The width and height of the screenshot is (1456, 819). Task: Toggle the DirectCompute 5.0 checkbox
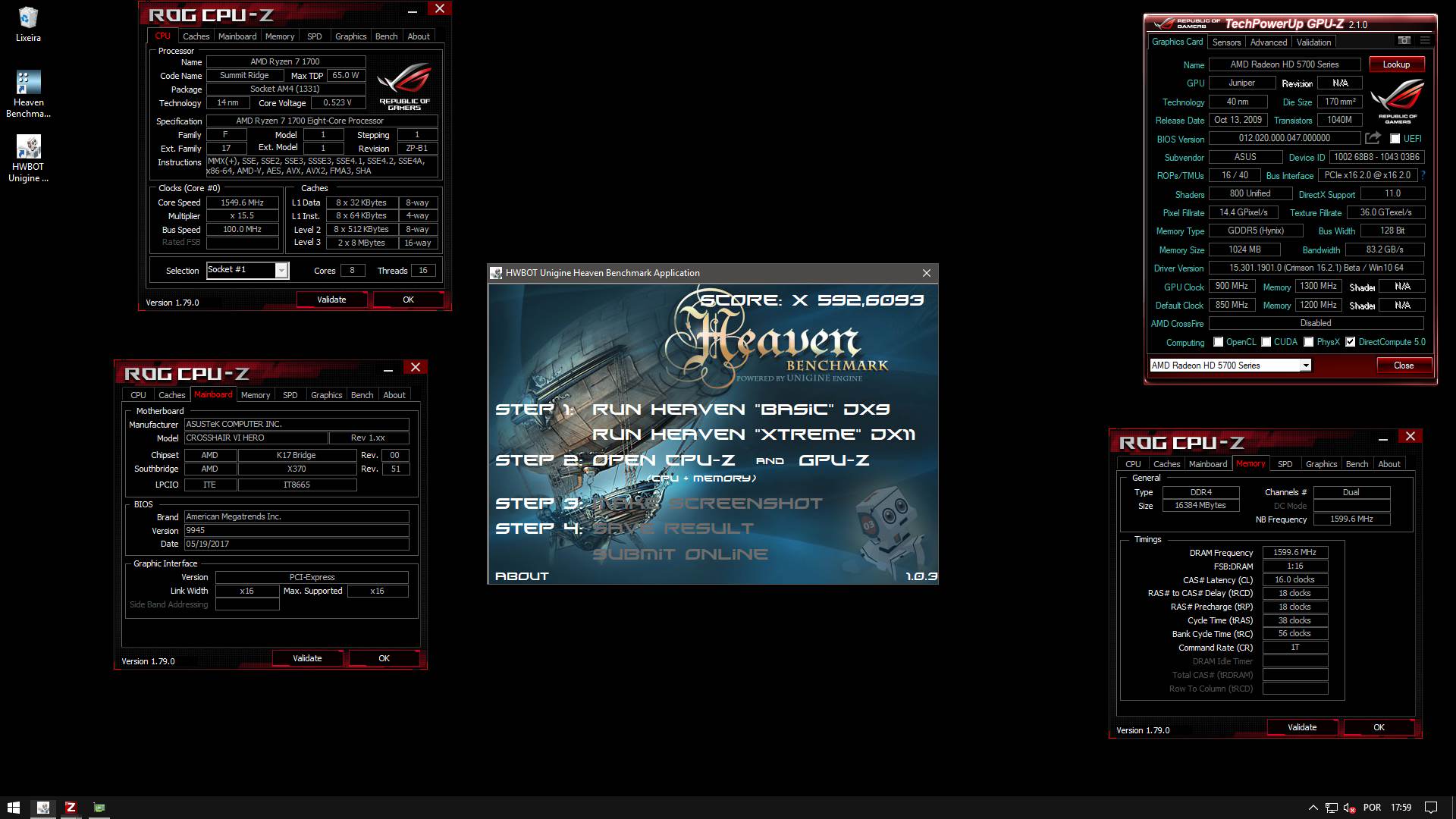tap(1350, 342)
